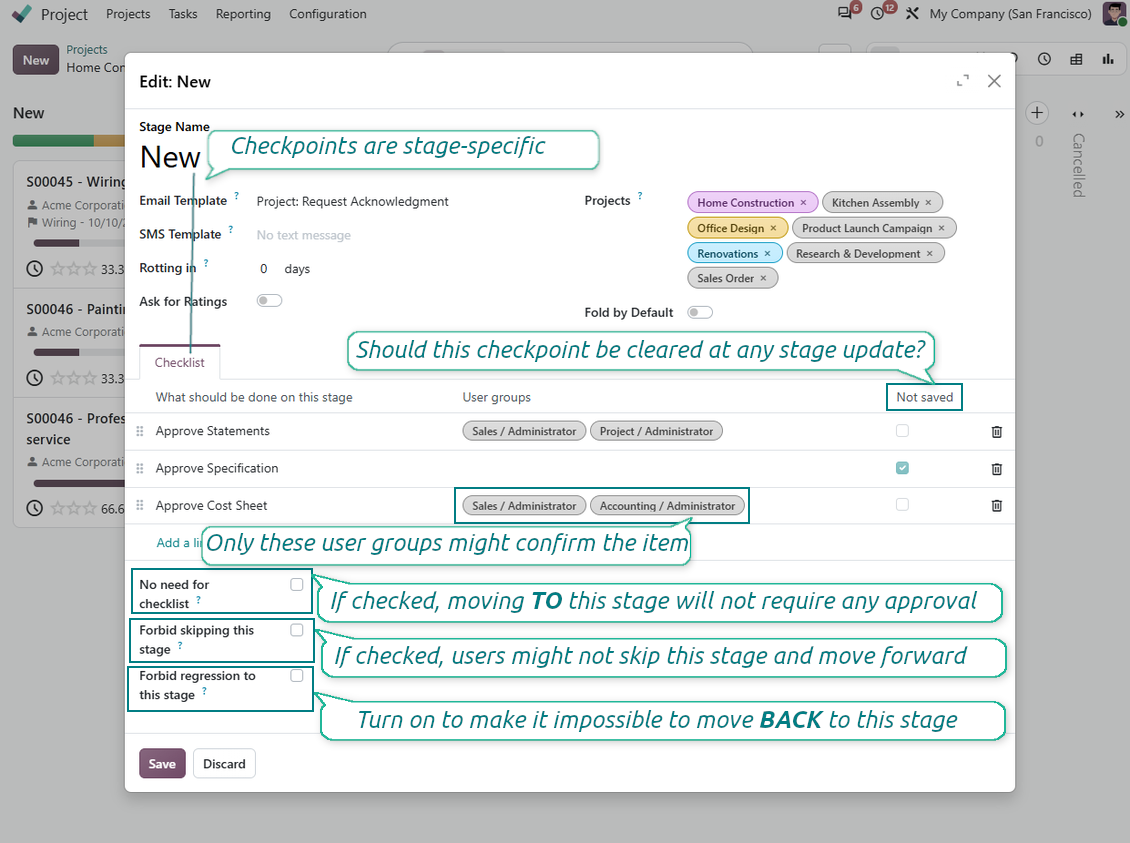Click Accounting / Administrator group tag
Image resolution: width=1130 pixels, height=843 pixels.
667,506
